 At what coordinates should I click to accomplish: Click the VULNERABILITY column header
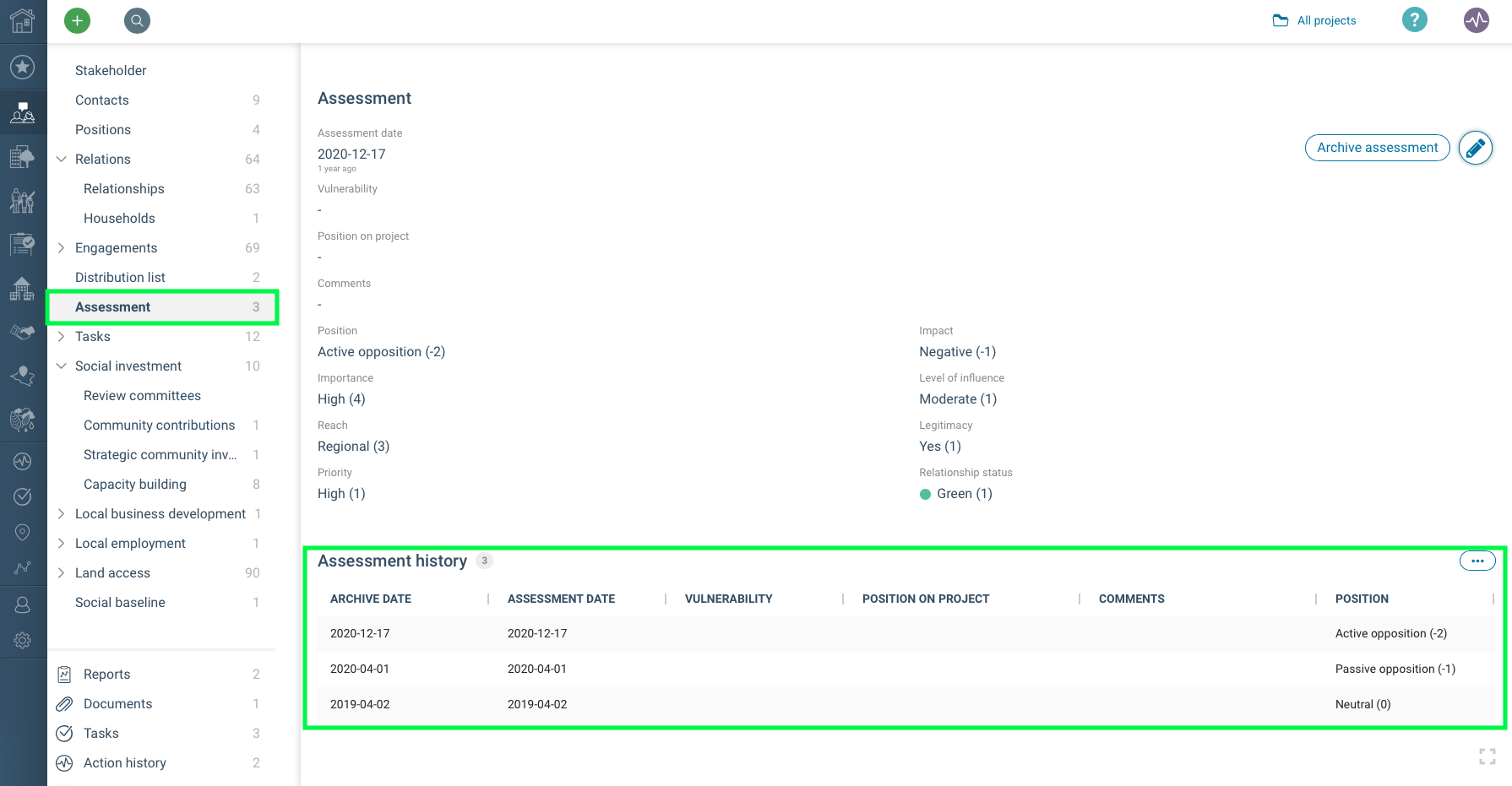(728, 599)
